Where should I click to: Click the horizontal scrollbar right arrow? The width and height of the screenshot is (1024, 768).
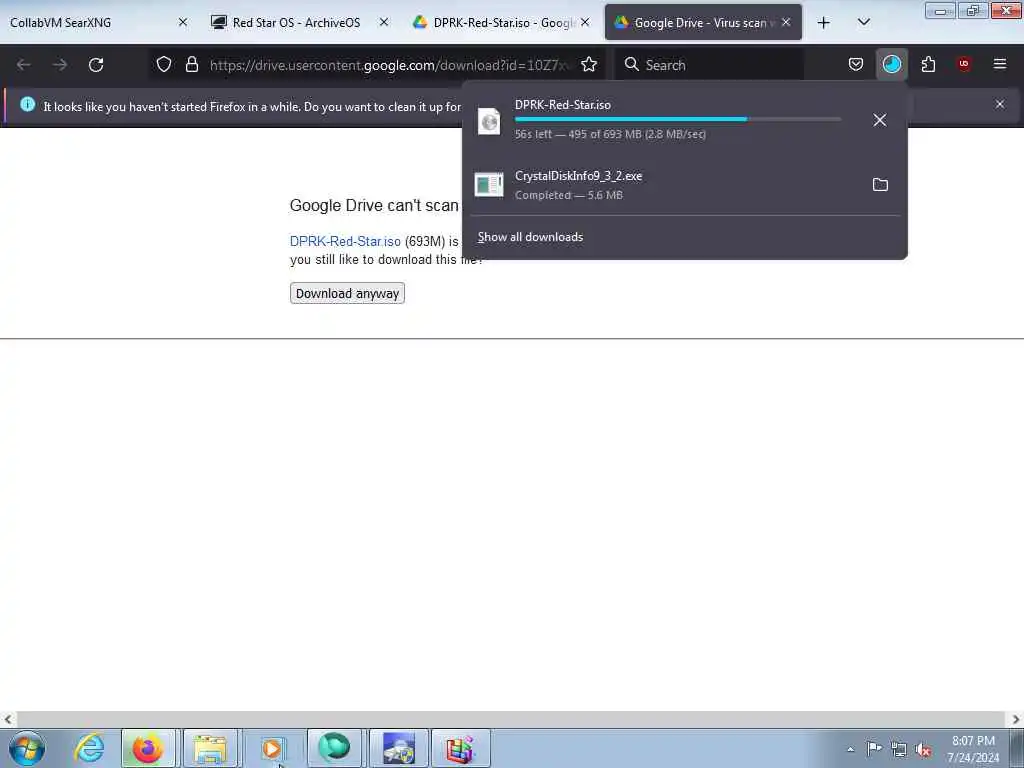(1015, 719)
